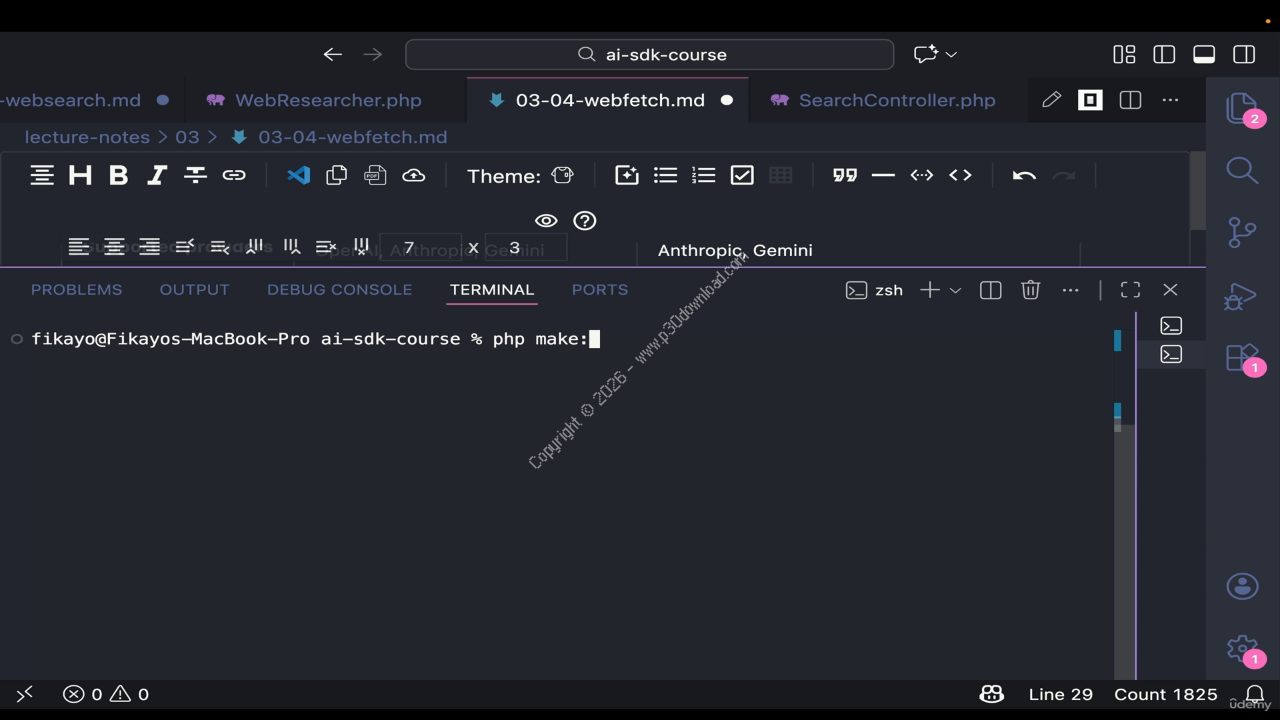Toggle the preview eye icon
The height and width of the screenshot is (720, 1280).
pos(546,221)
